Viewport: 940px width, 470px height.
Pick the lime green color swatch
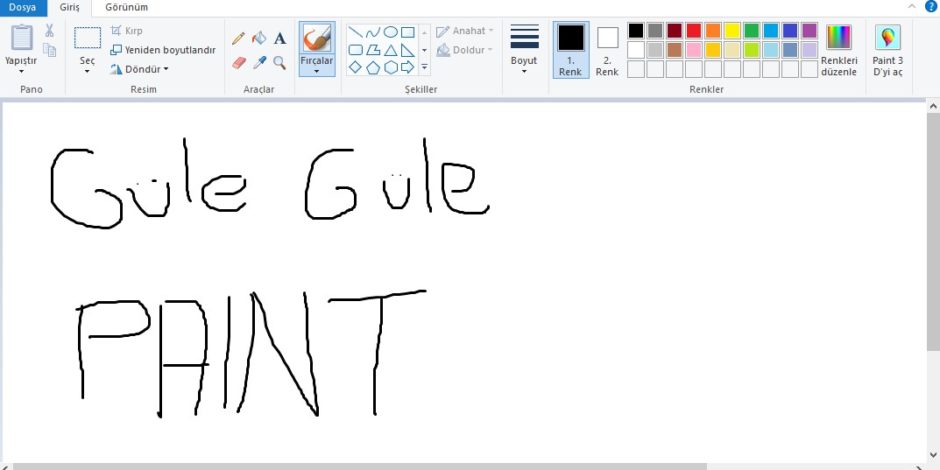point(752,50)
